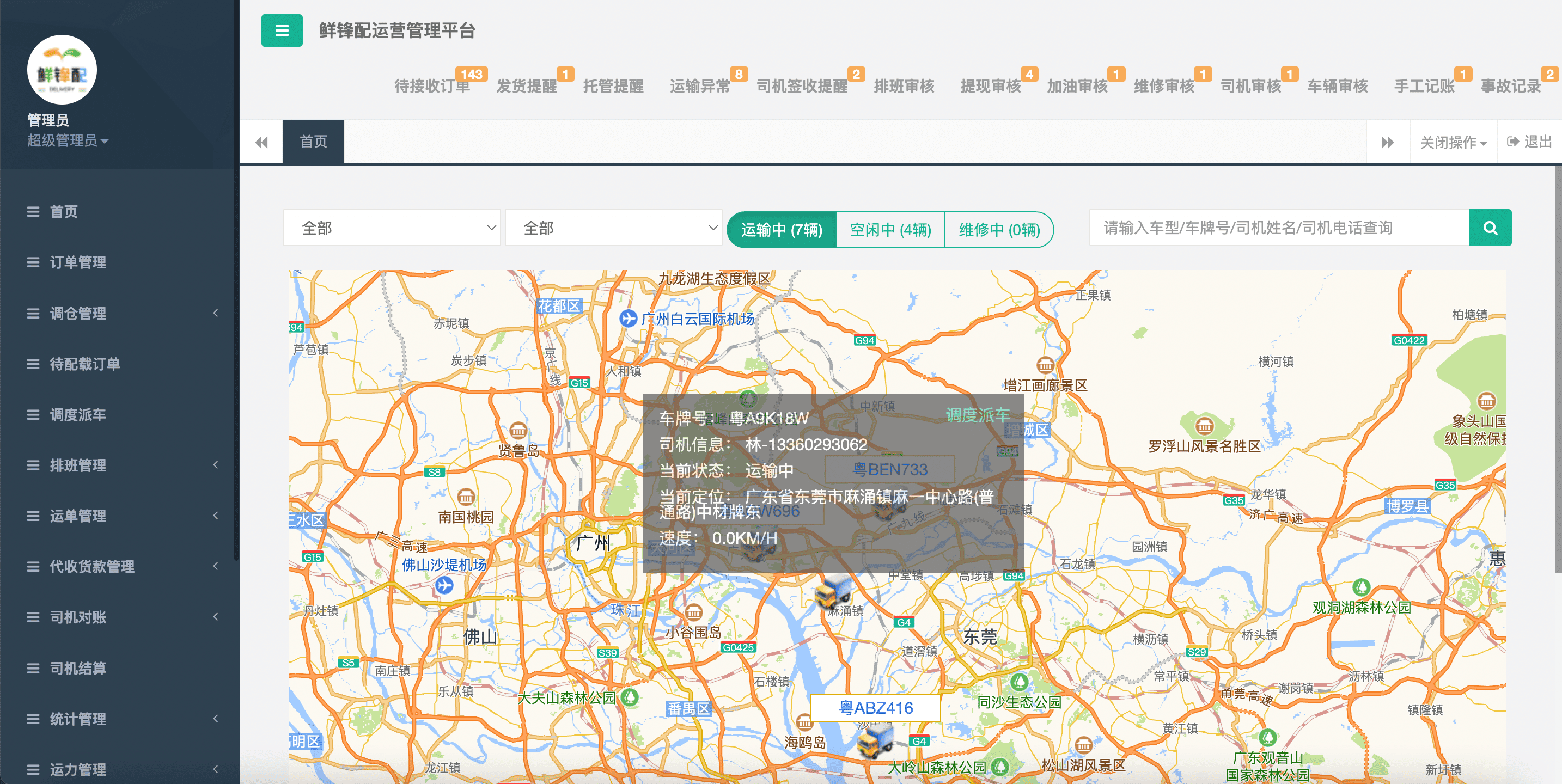Click the 粤ABZ416 plate label on map

click(x=876, y=708)
